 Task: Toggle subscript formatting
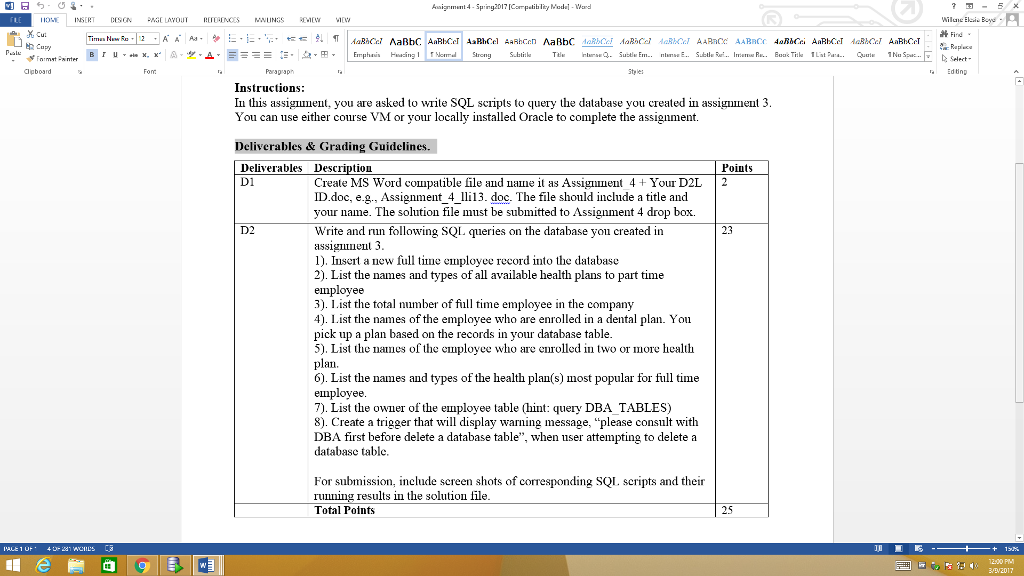click(145, 55)
